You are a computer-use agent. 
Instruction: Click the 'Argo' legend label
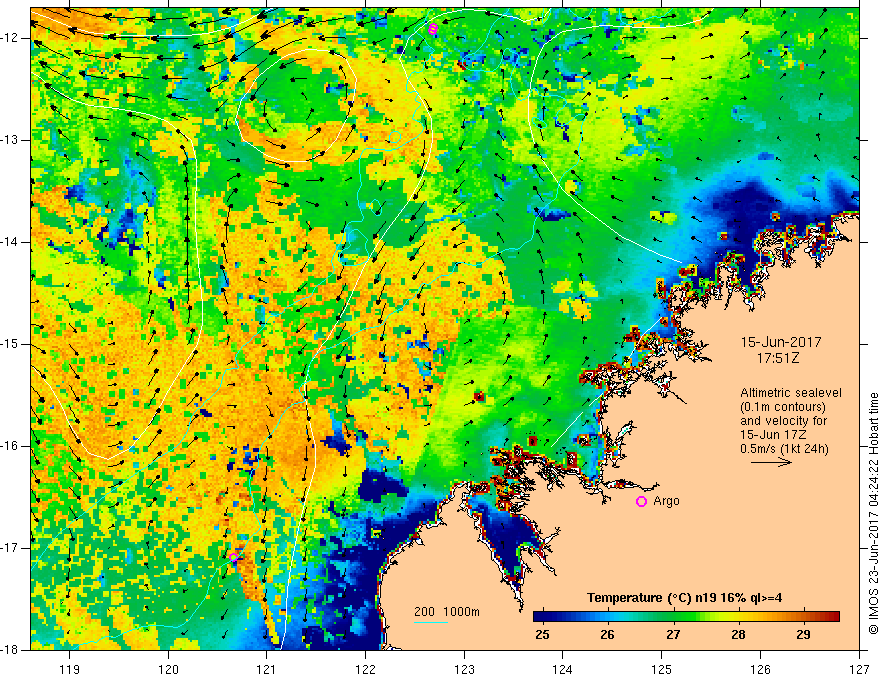coord(666,501)
